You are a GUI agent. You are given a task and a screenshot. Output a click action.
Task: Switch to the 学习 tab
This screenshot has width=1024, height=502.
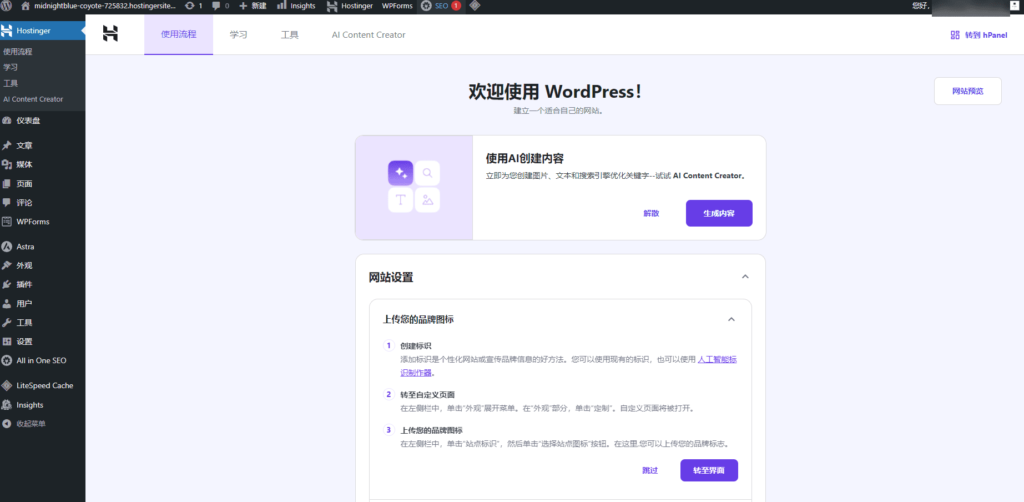238,34
